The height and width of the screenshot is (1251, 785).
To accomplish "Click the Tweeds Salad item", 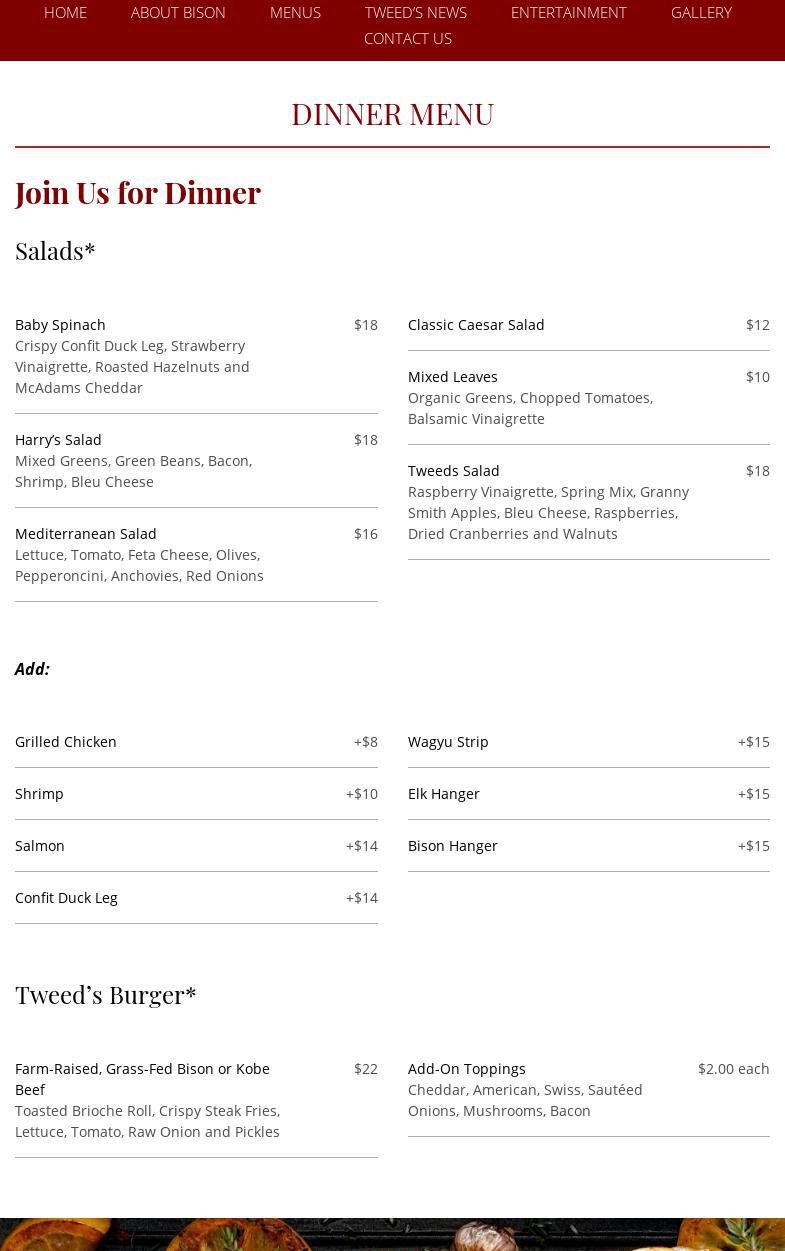I will [453, 471].
